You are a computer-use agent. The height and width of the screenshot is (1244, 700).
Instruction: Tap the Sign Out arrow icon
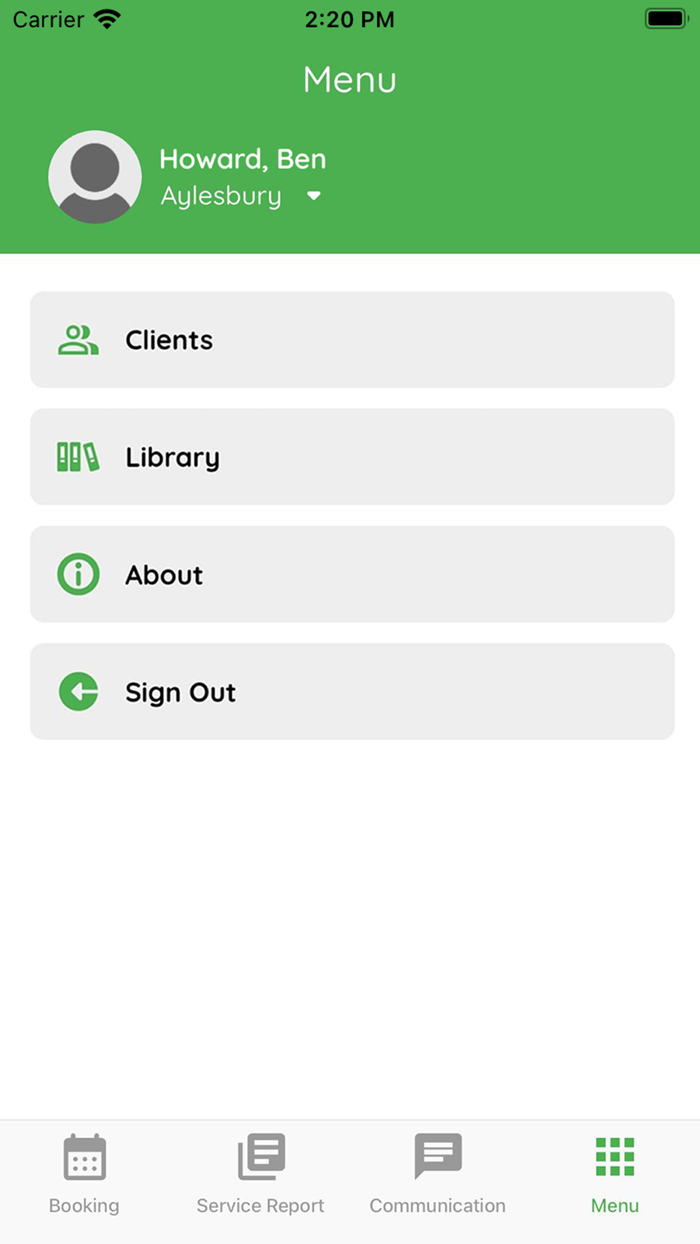(x=79, y=691)
